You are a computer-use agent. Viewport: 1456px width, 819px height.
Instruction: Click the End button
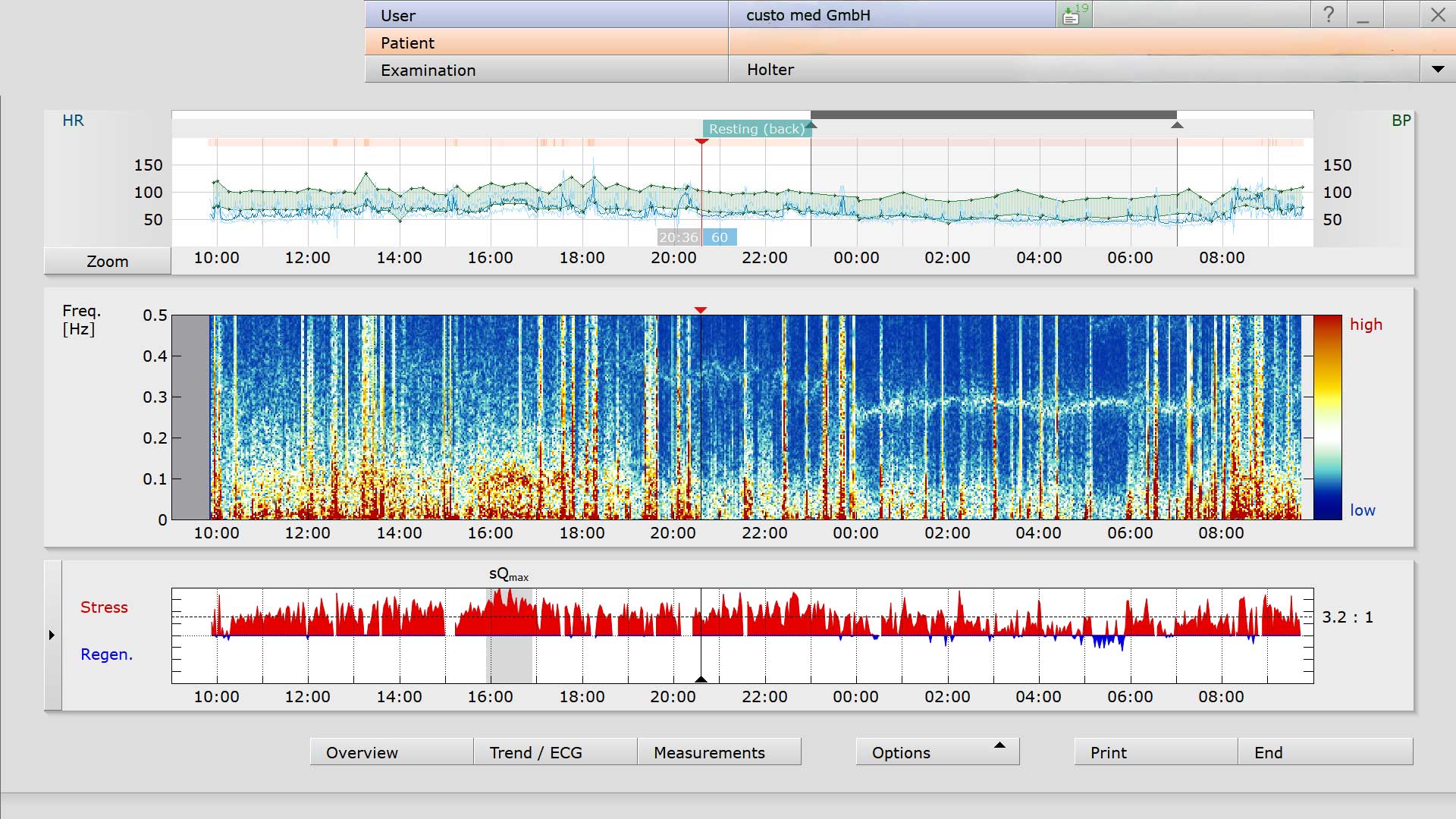[1326, 752]
